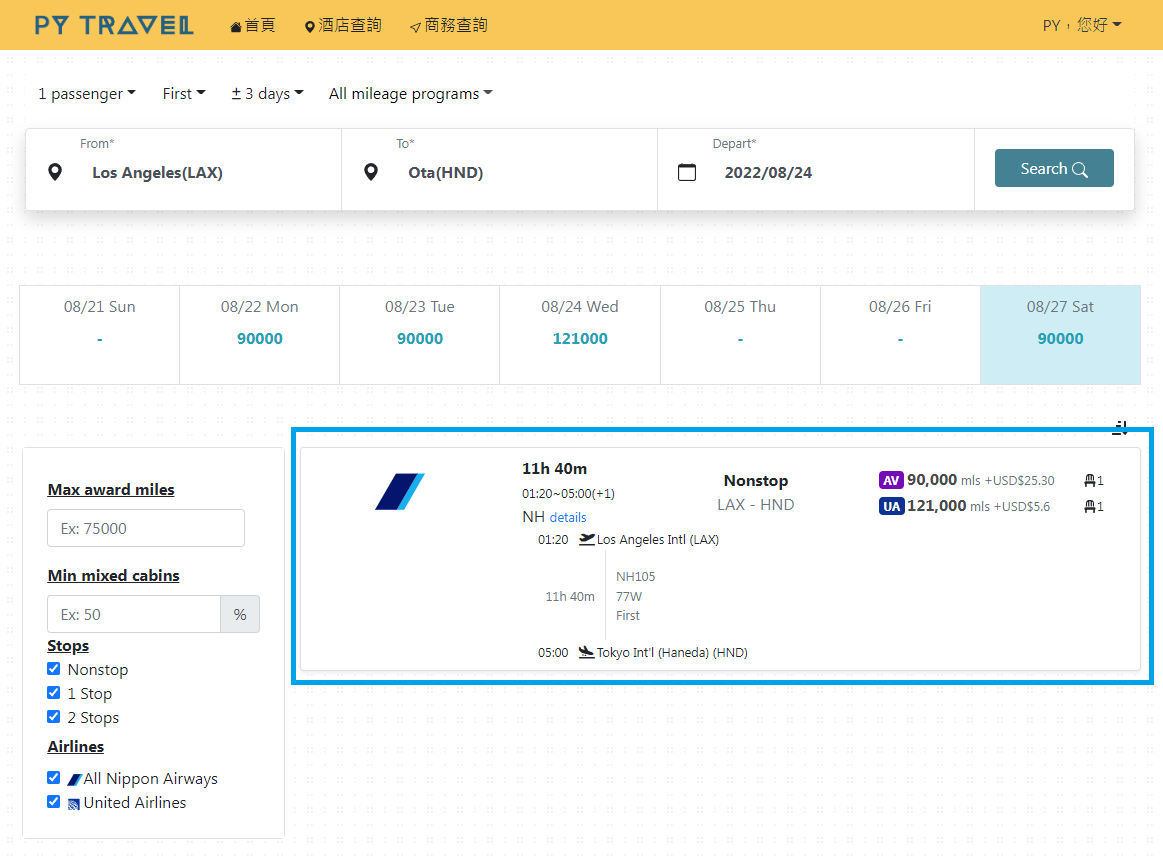Image resolution: width=1163 pixels, height=865 pixels.
Task: Click the NH105 flight number
Action: click(x=636, y=576)
